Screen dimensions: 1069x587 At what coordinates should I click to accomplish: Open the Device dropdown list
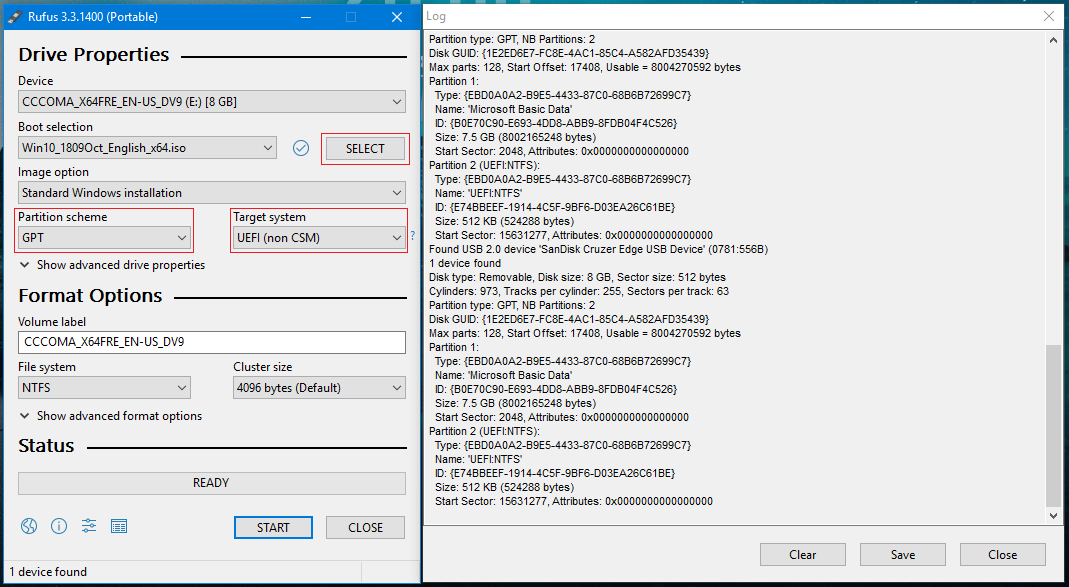(212, 102)
